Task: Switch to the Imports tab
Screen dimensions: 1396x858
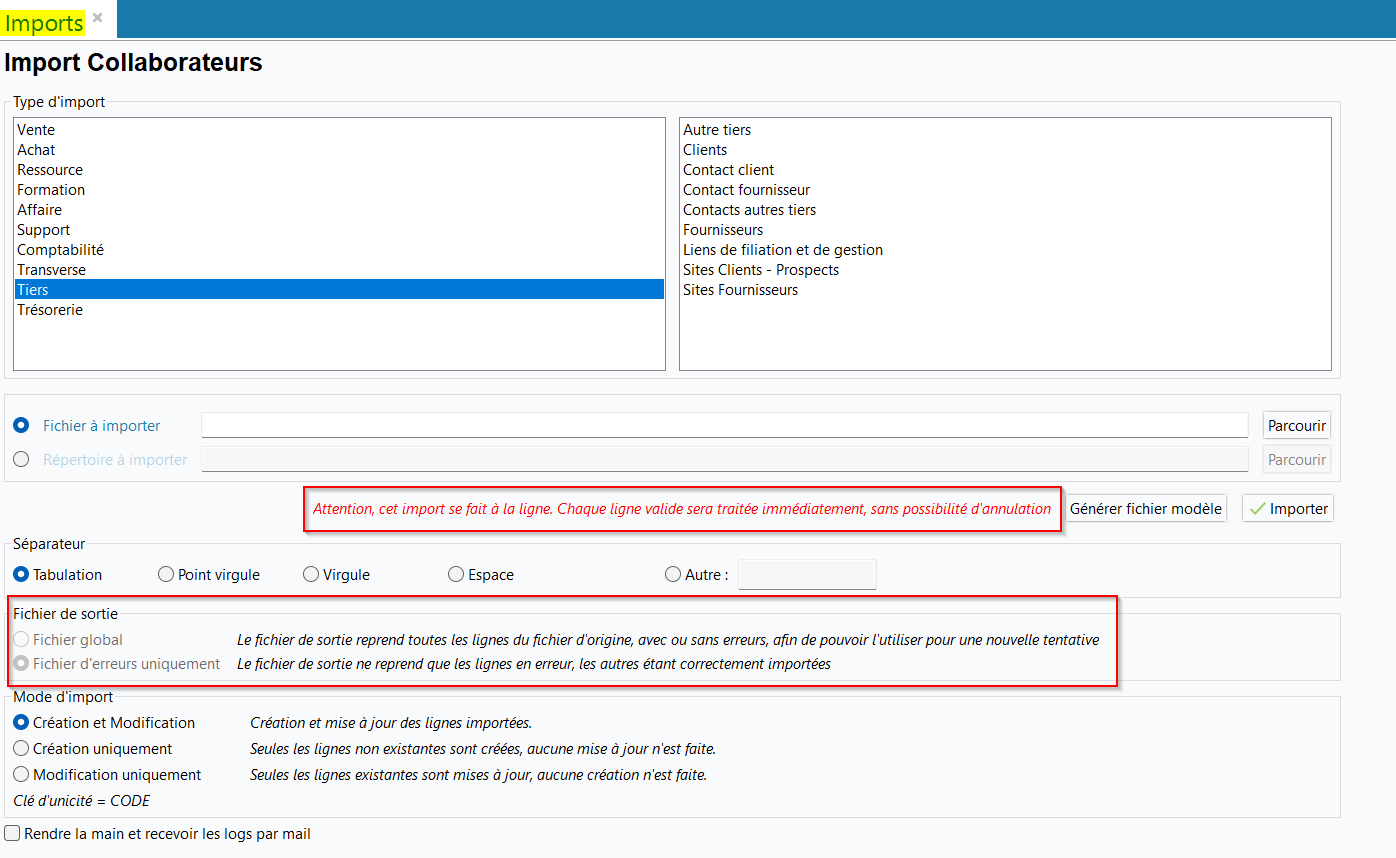Action: tap(45, 23)
